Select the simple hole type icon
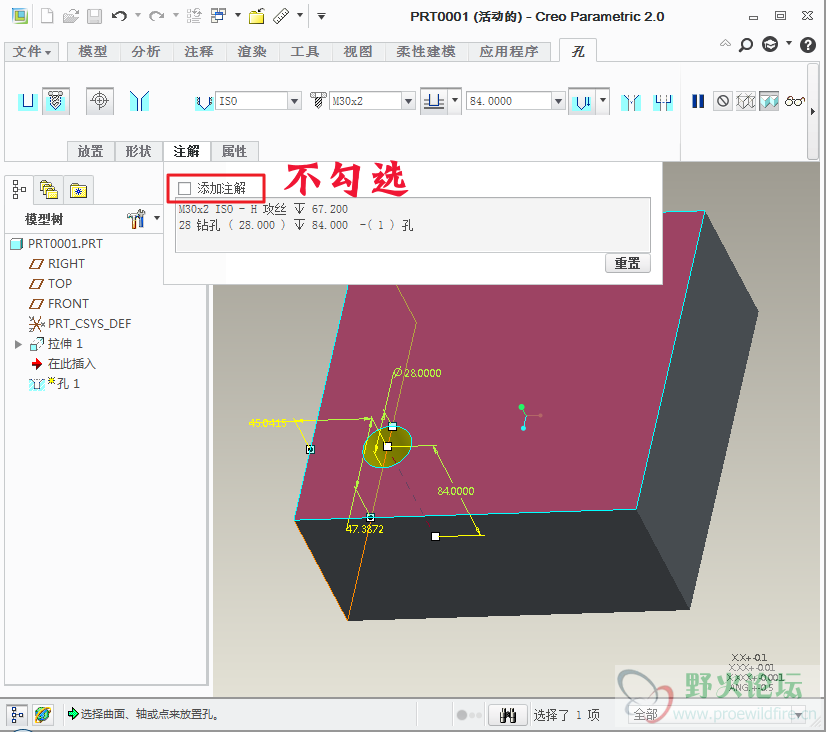Image resolution: width=826 pixels, height=732 pixels. pyautogui.click(x=28, y=101)
